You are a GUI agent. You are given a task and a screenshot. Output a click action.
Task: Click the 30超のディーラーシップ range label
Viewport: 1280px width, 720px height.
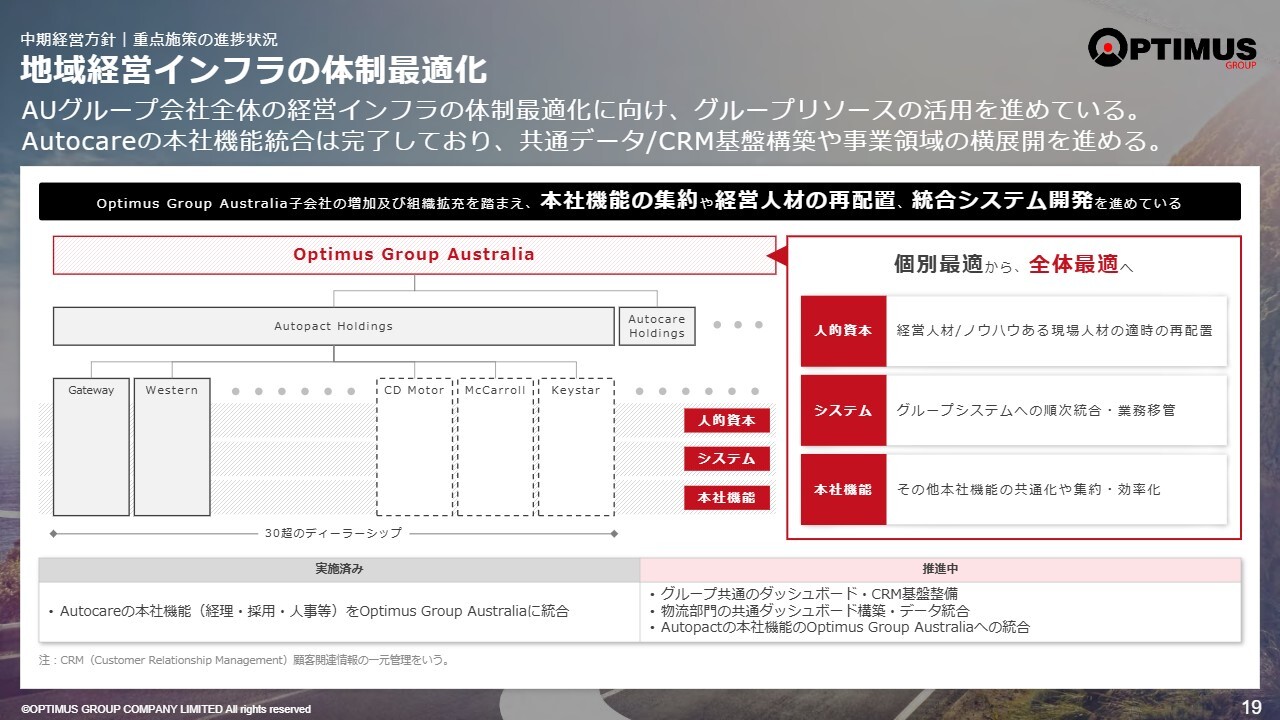(x=333, y=533)
